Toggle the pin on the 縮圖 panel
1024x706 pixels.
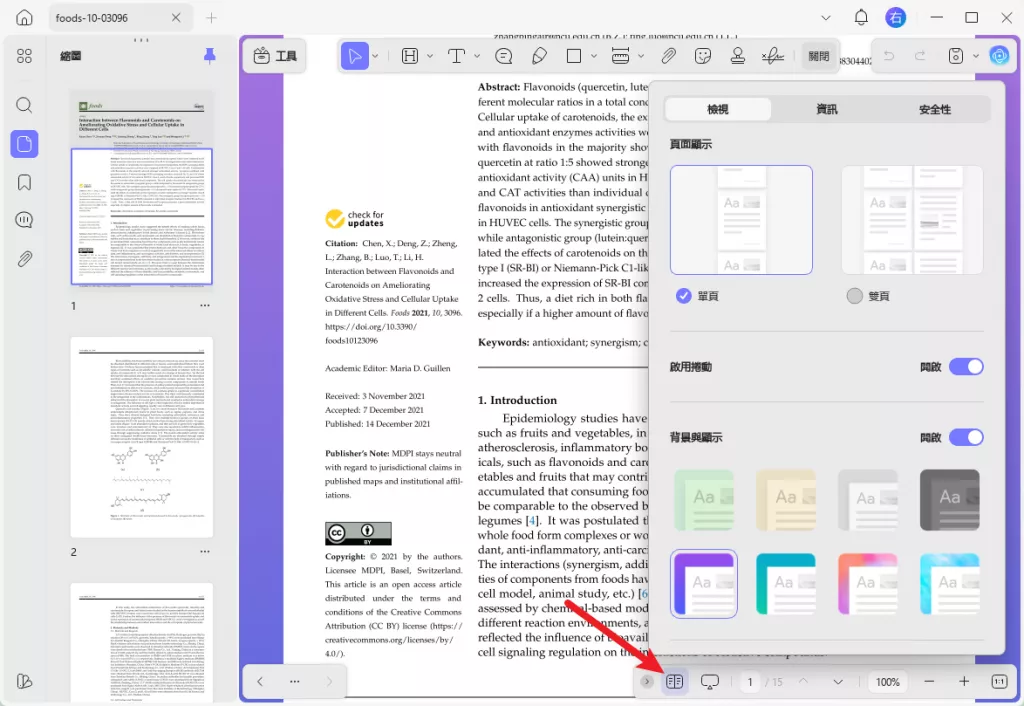(210, 56)
